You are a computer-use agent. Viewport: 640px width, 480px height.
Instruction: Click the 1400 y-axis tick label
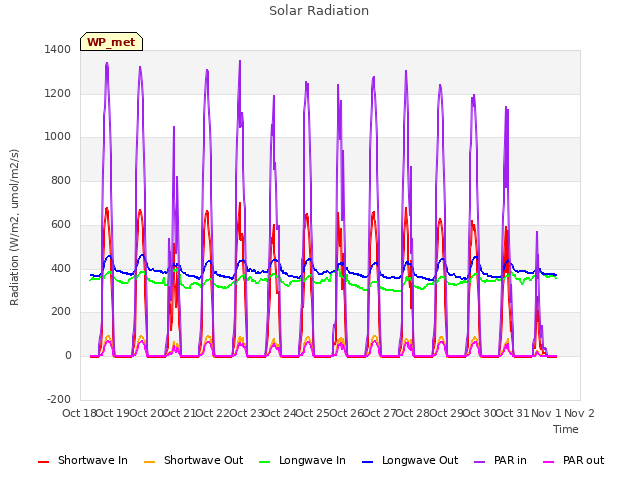pyautogui.click(x=58, y=49)
